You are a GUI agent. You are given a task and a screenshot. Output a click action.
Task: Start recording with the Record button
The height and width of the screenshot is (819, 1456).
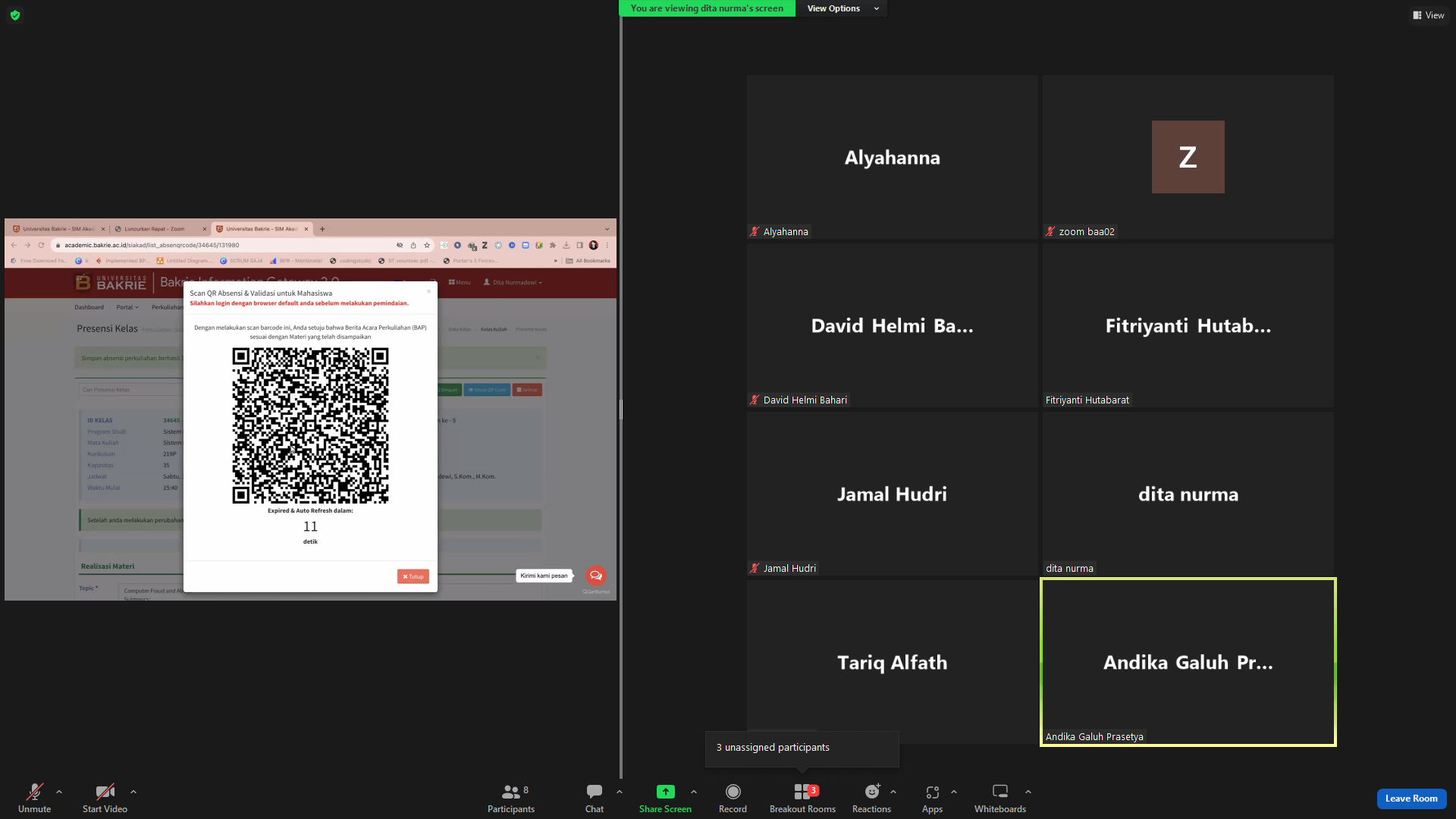coord(733,799)
